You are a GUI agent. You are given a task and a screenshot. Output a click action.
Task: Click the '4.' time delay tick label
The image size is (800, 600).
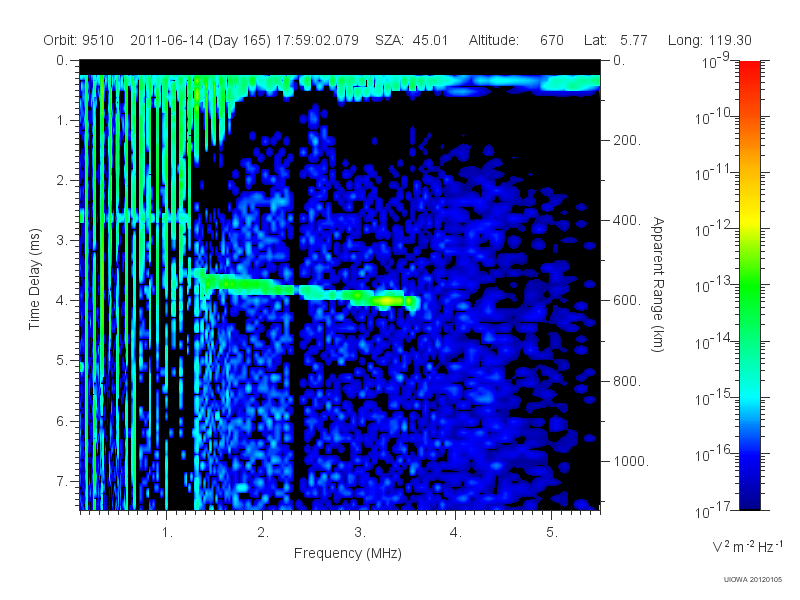point(62,301)
